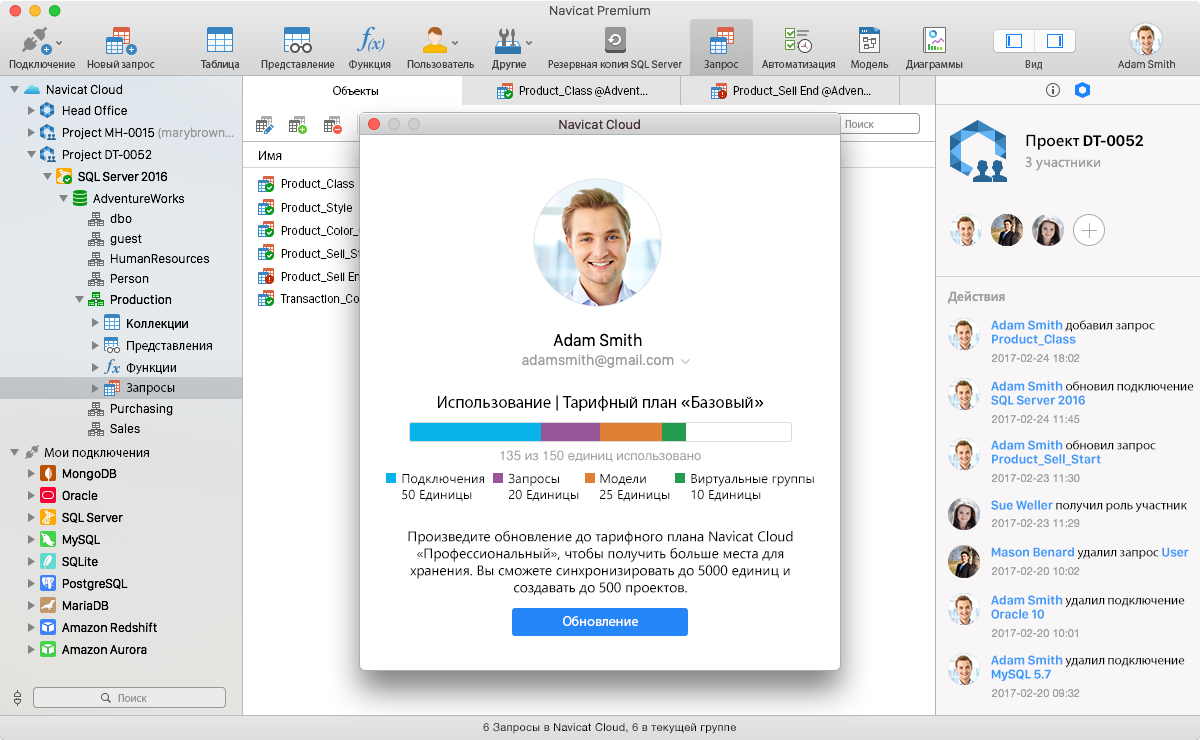This screenshot has width=1200, height=740.
Task: Click Mason Benard name link
Action: [1032, 552]
